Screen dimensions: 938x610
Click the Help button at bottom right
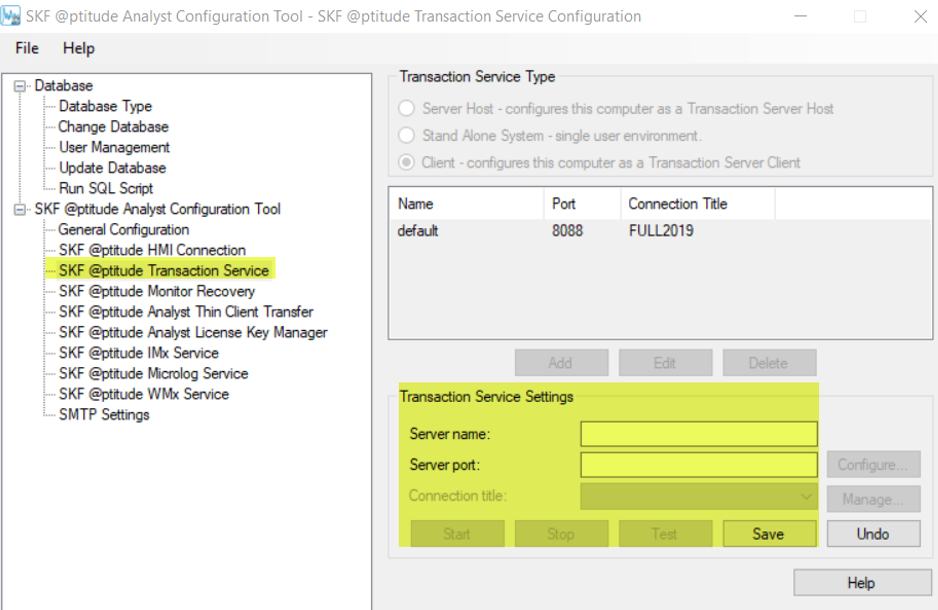click(x=862, y=582)
